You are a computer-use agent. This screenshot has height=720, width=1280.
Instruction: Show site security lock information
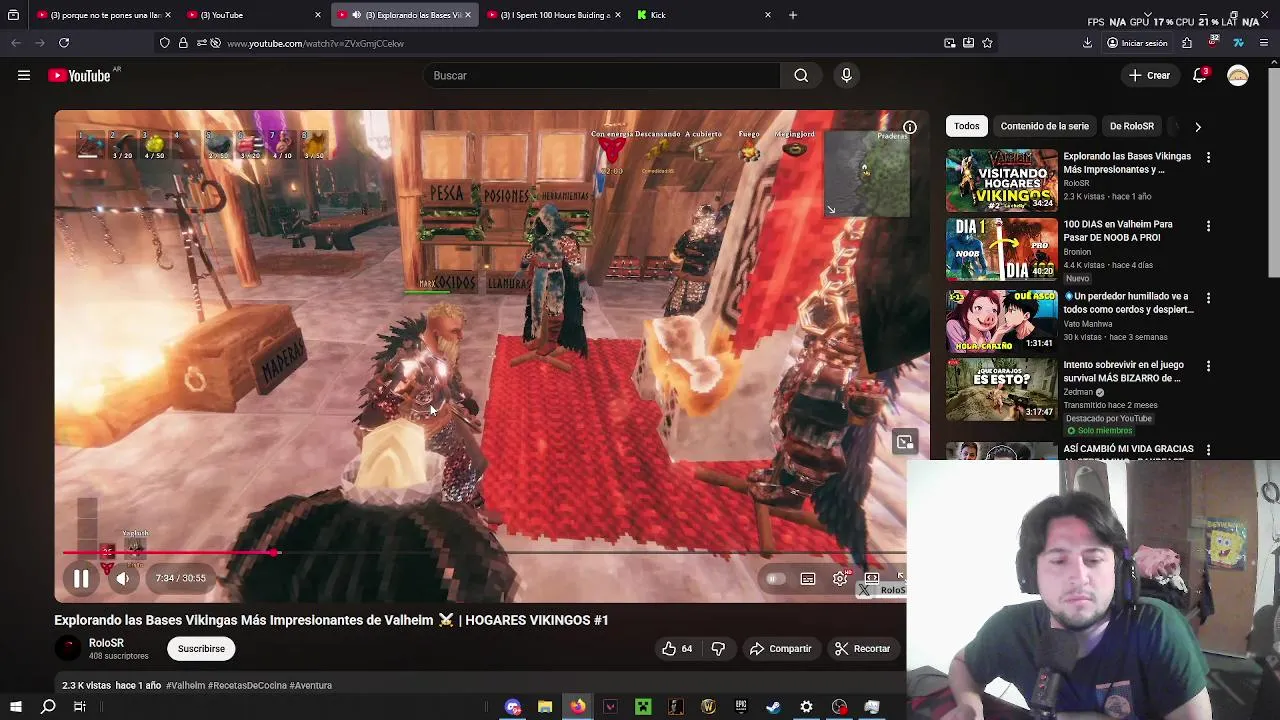183,43
